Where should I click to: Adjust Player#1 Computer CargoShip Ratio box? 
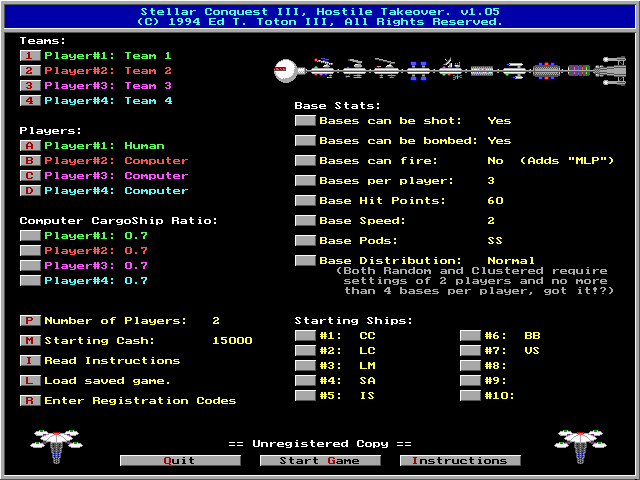(29, 236)
